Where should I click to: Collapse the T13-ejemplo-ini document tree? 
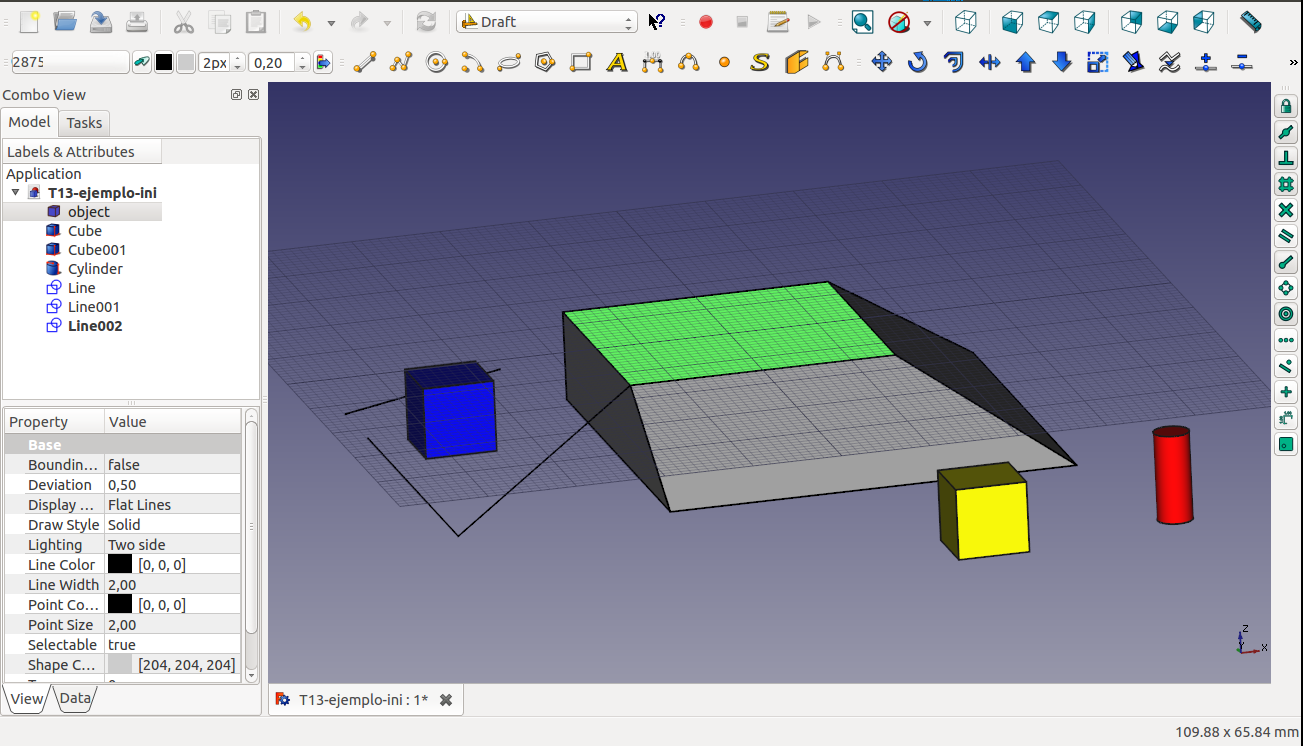coord(15,193)
